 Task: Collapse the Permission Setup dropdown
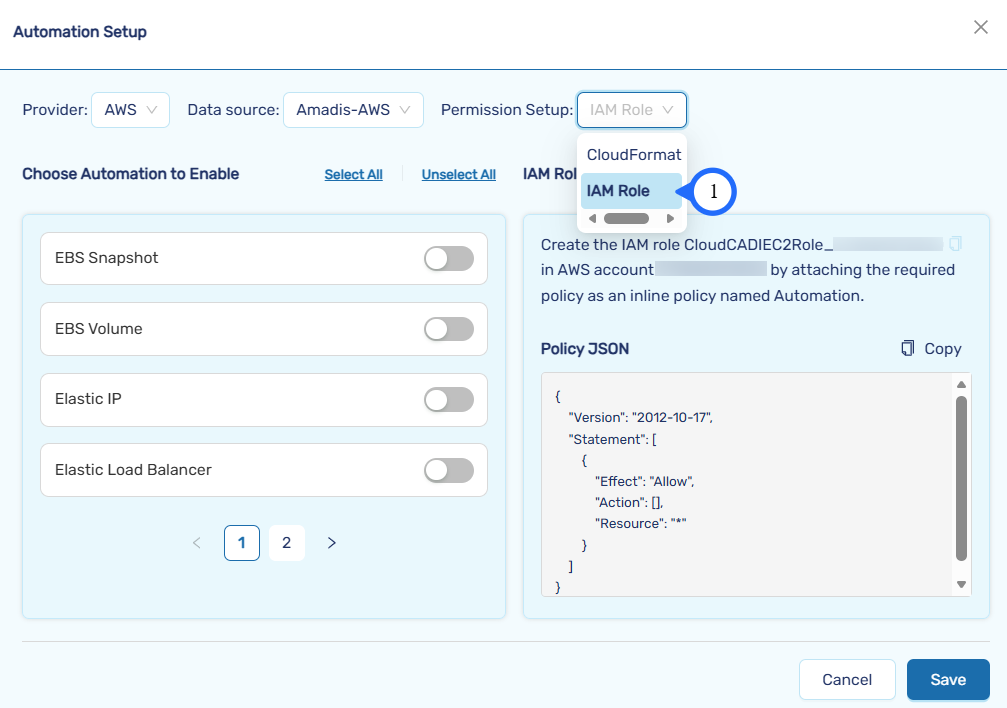631,110
